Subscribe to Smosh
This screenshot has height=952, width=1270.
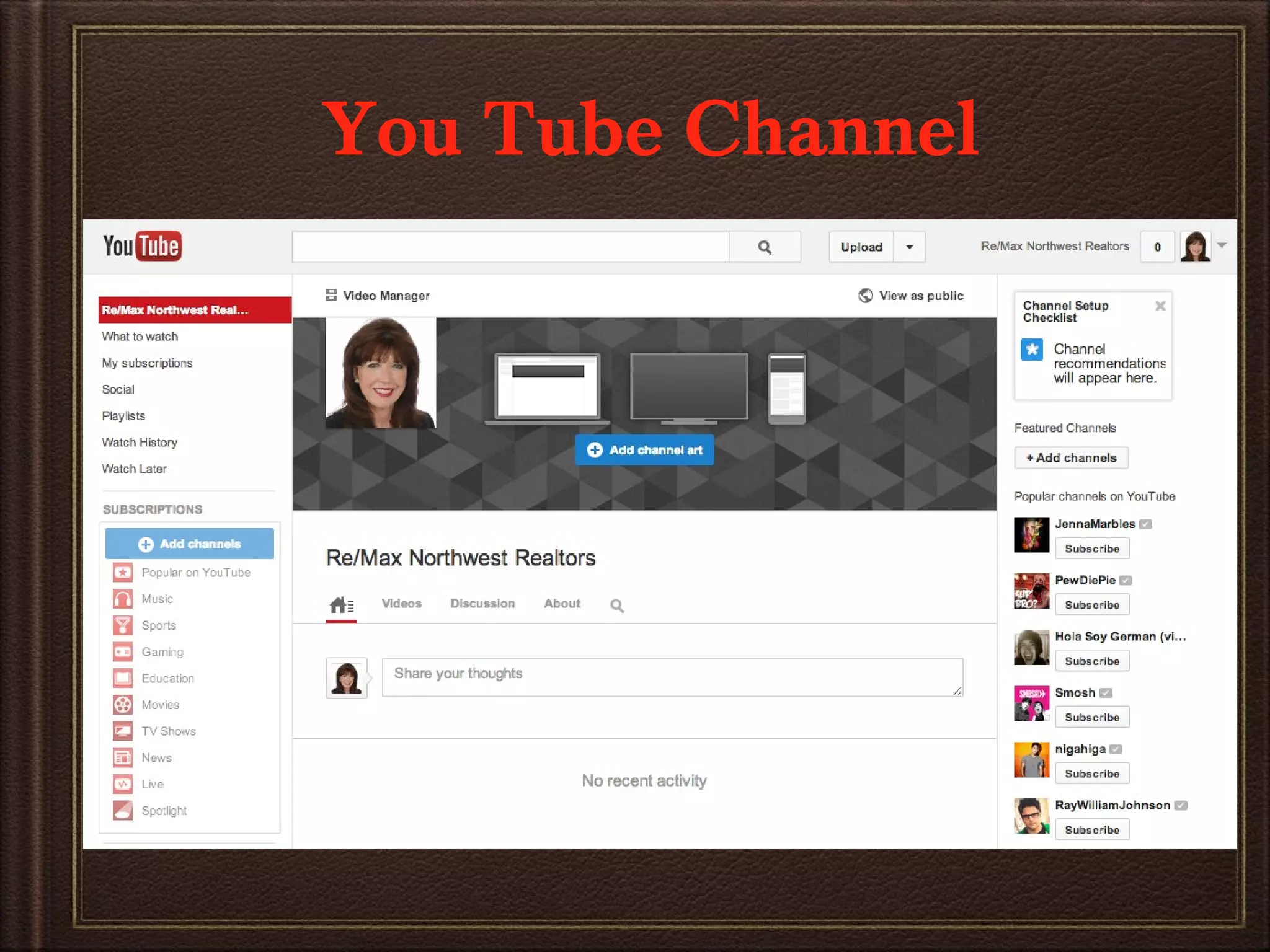pos(1092,717)
